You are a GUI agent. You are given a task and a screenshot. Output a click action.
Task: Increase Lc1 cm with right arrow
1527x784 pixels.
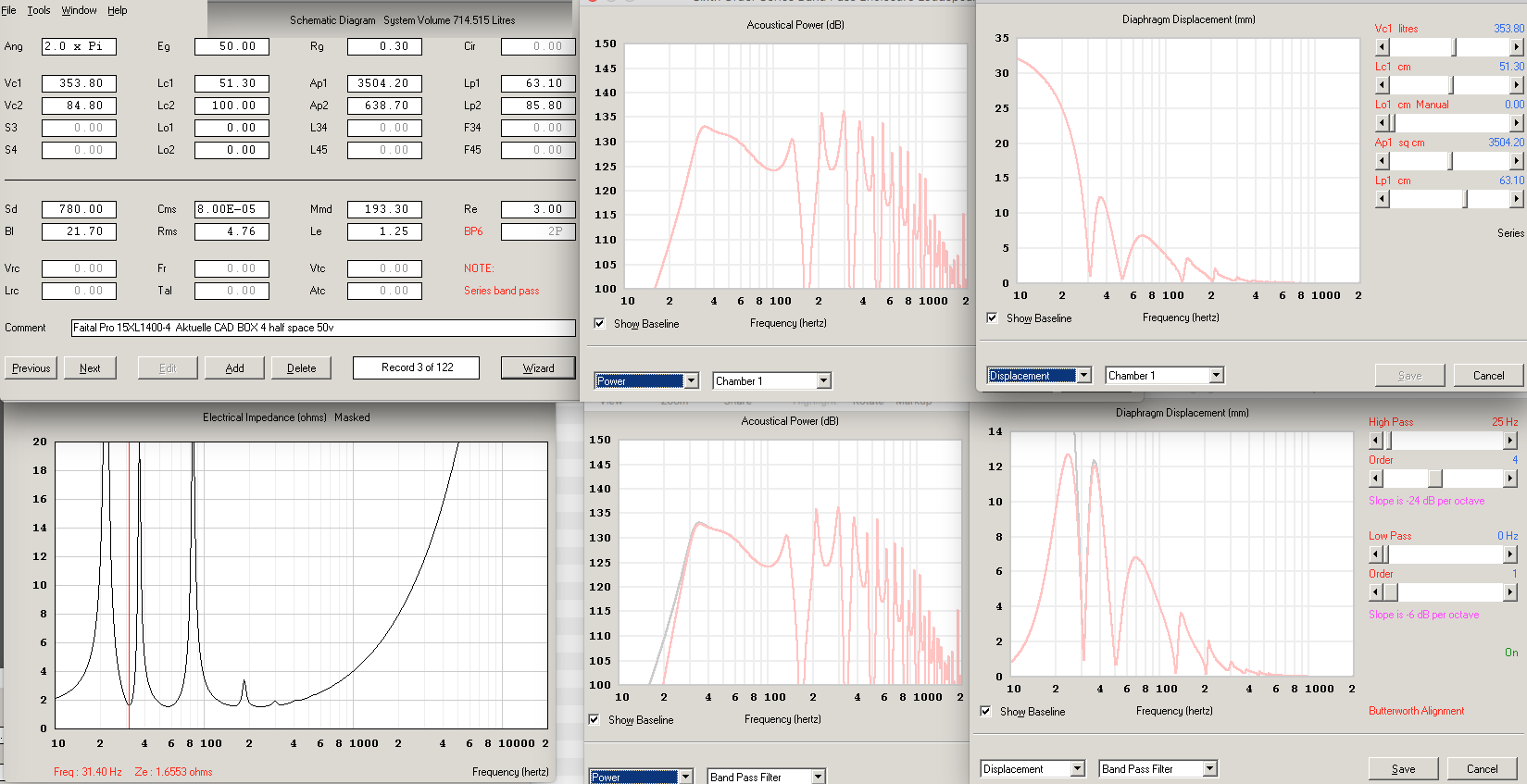point(1517,85)
